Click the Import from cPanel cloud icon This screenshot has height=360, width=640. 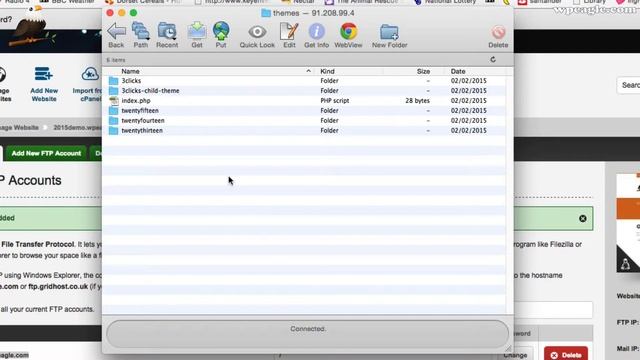click(x=90, y=74)
